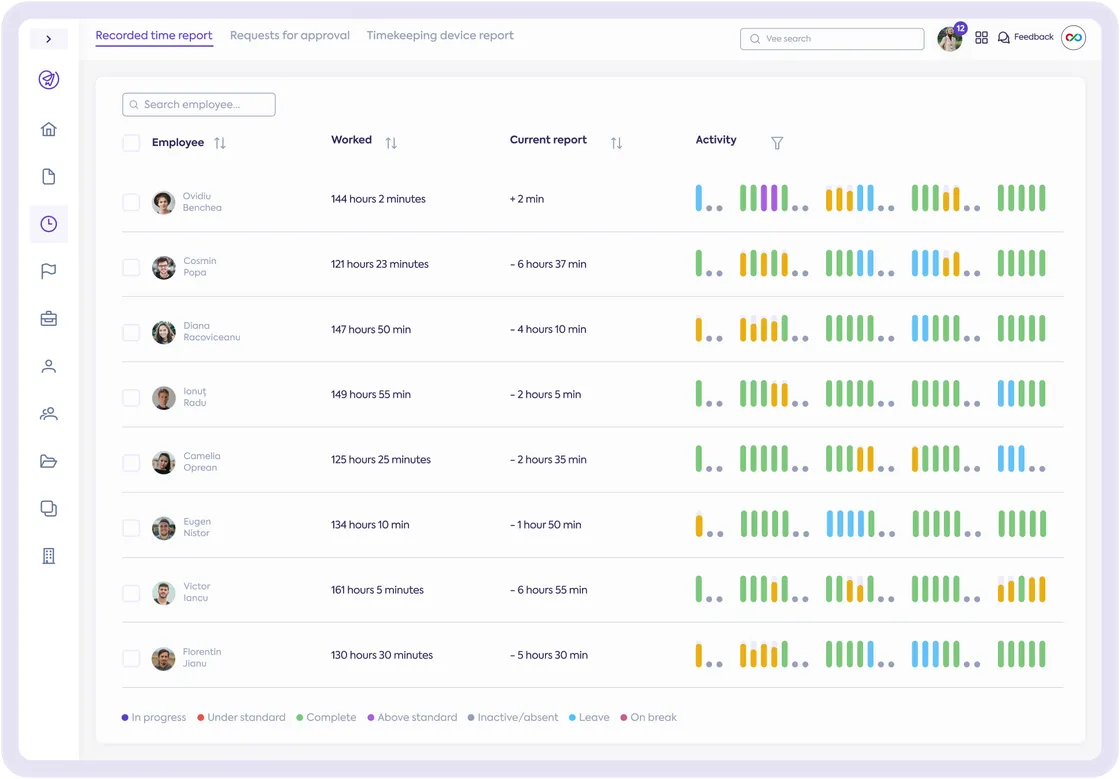The width and height of the screenshot is (1120, 779).
Task: Tick checkbox for Eugen Nistor
Action: point(131,528)
